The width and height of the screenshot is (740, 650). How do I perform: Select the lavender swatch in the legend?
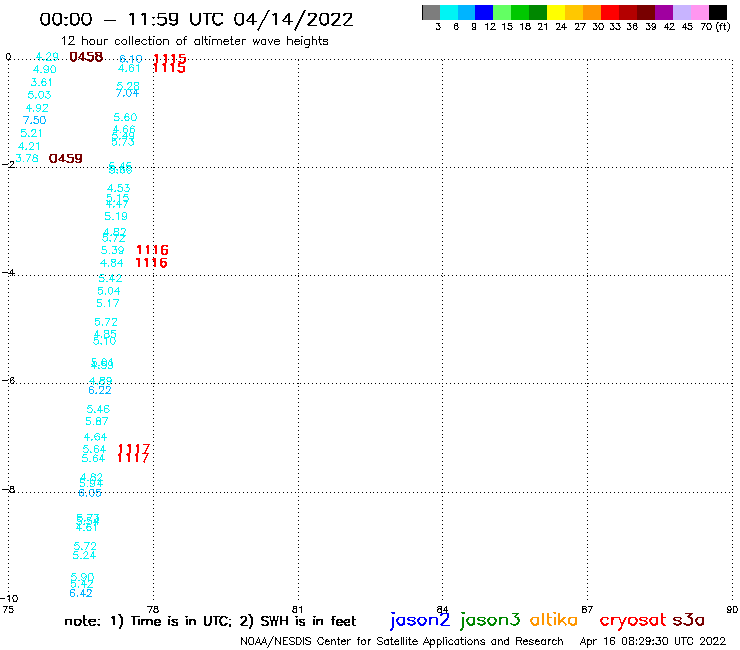pos(681,12)
